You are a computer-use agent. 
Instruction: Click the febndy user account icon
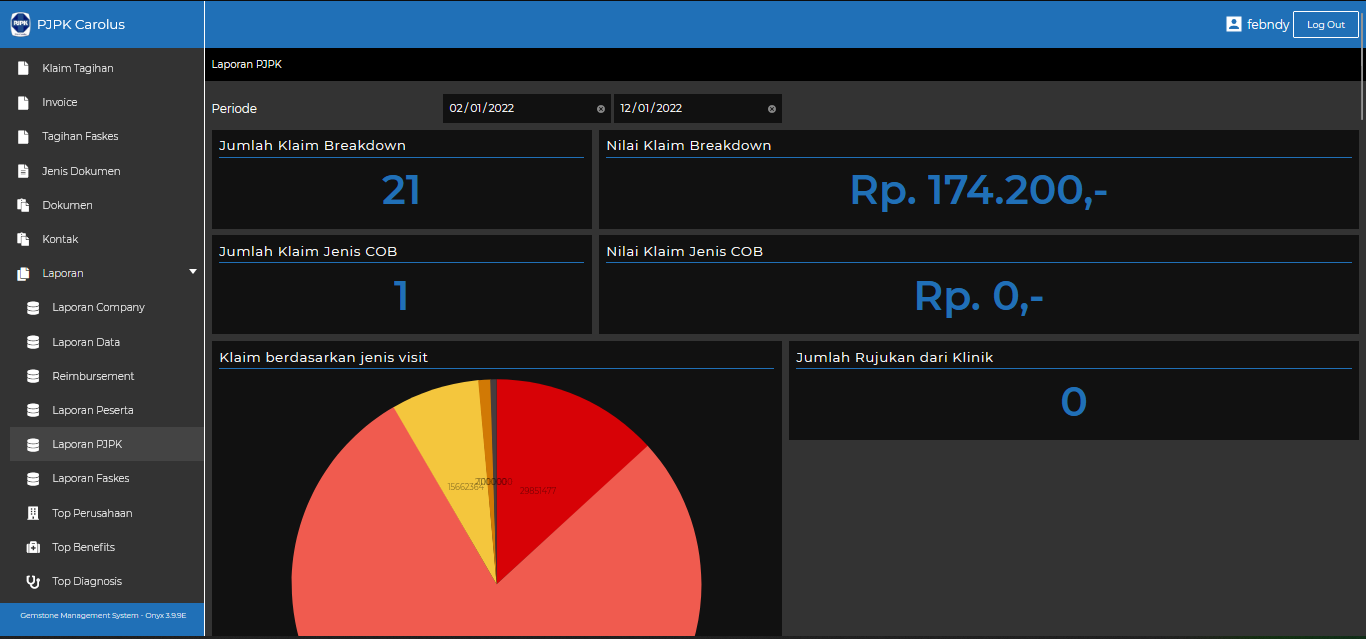tap(1233, 24)
